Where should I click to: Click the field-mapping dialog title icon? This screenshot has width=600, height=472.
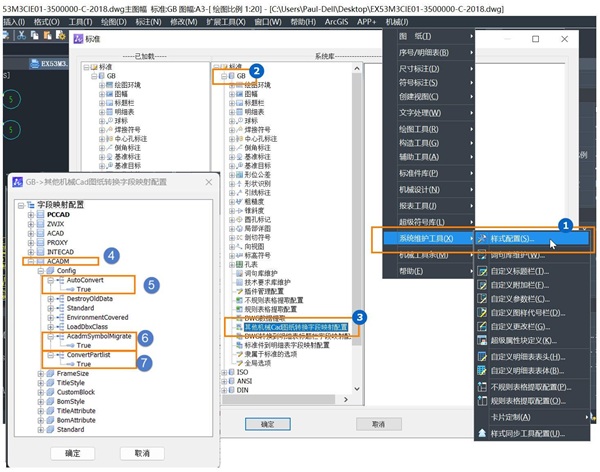click(x=18, y=182)
